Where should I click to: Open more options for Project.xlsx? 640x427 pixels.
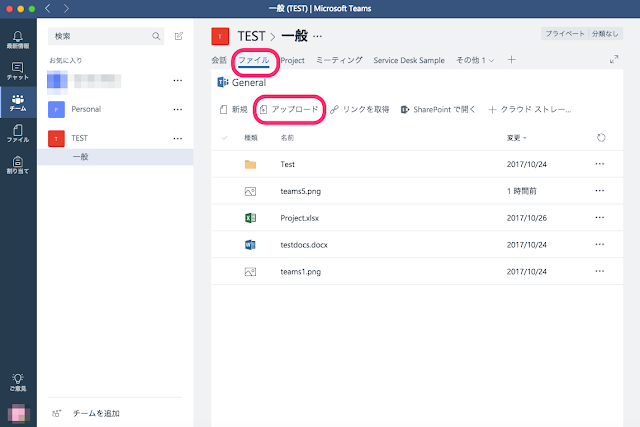click(x=600, y=218)
